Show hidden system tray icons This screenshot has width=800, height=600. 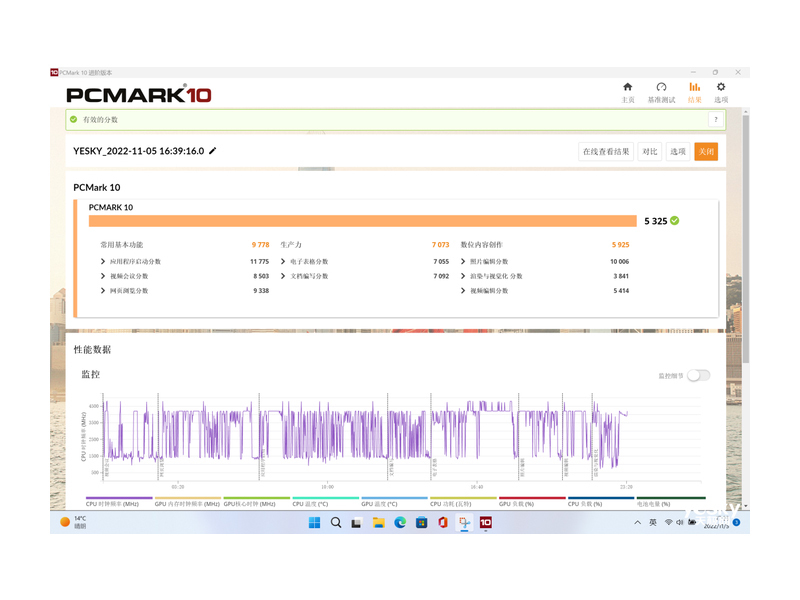click(x=637, y=522)
